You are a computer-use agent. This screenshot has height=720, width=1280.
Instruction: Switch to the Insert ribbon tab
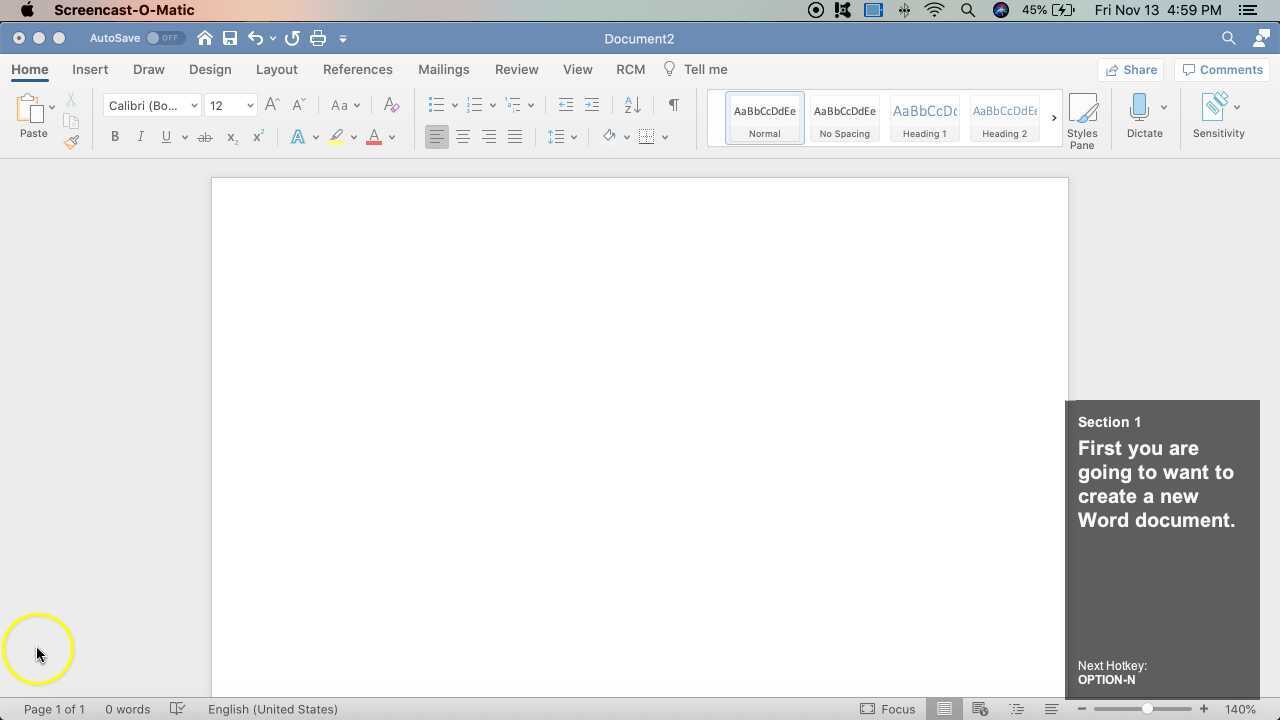[90, 69]
